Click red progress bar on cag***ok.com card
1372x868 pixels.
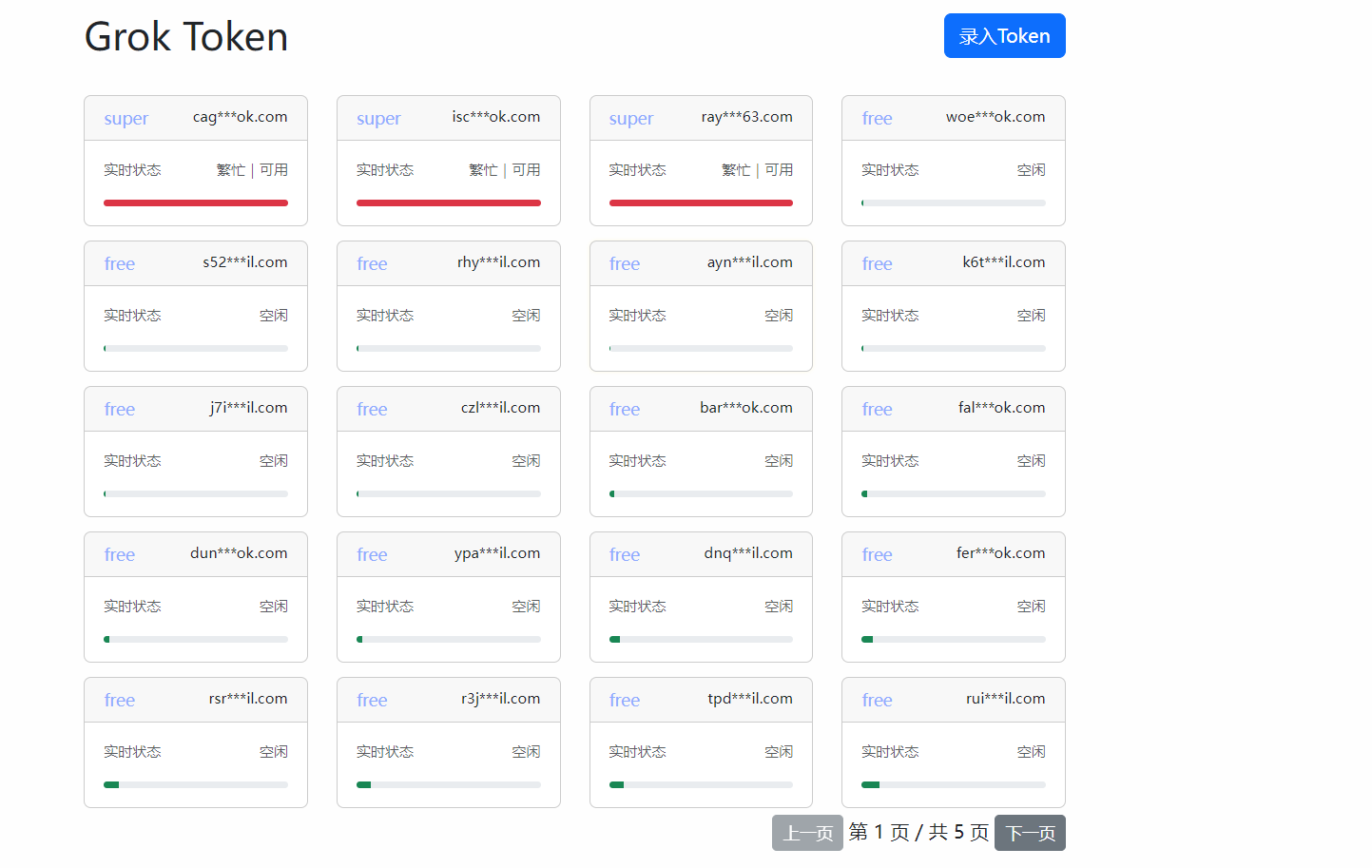196,203
